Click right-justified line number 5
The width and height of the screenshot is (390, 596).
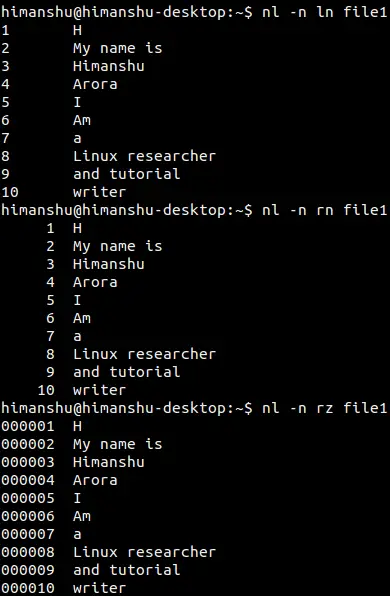click(x=51, y=300)
